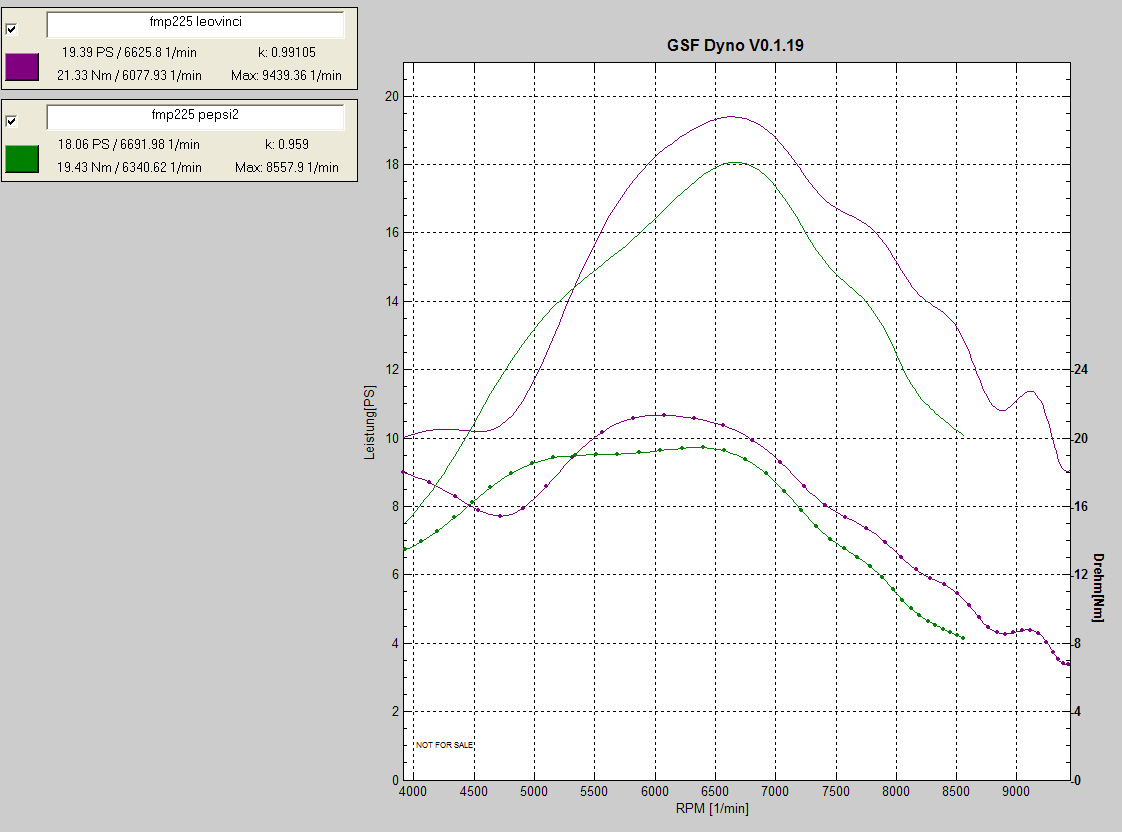Open the purple color swatch for leovinci
The image size is (1122, 832).
[22, 67]
